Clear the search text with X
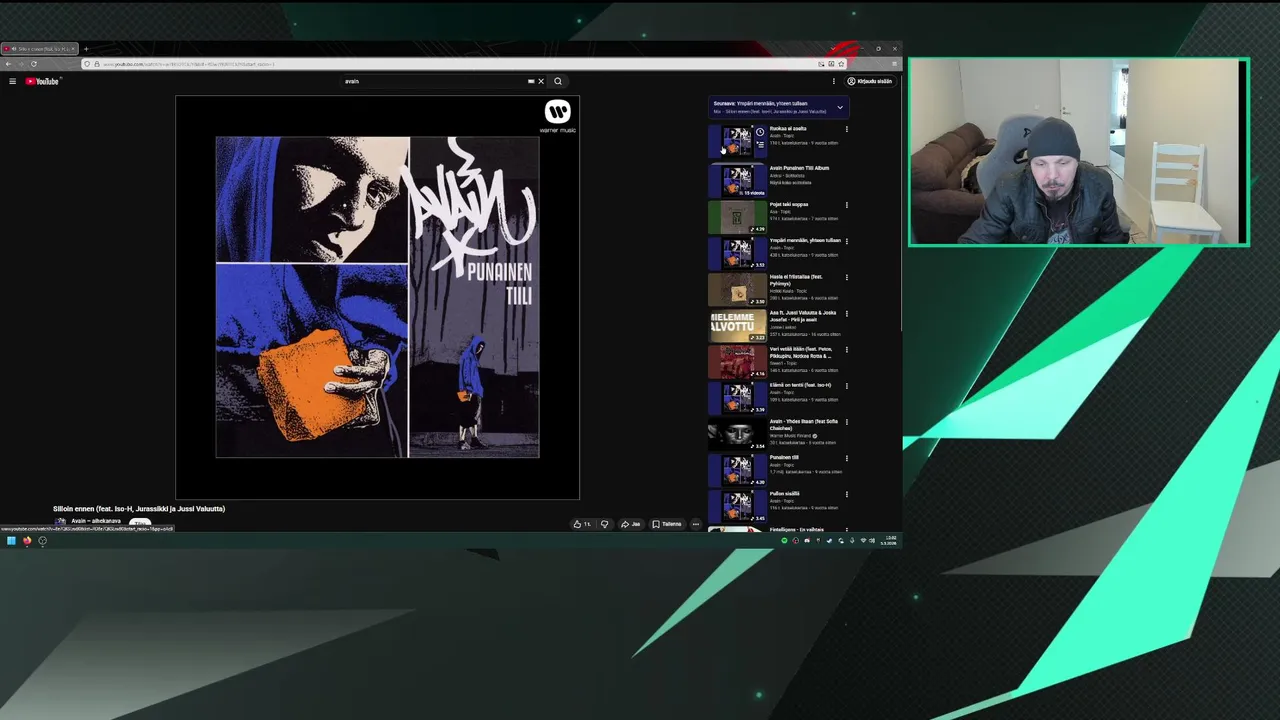Screen dimensions: 1280x720 point(541,81)
